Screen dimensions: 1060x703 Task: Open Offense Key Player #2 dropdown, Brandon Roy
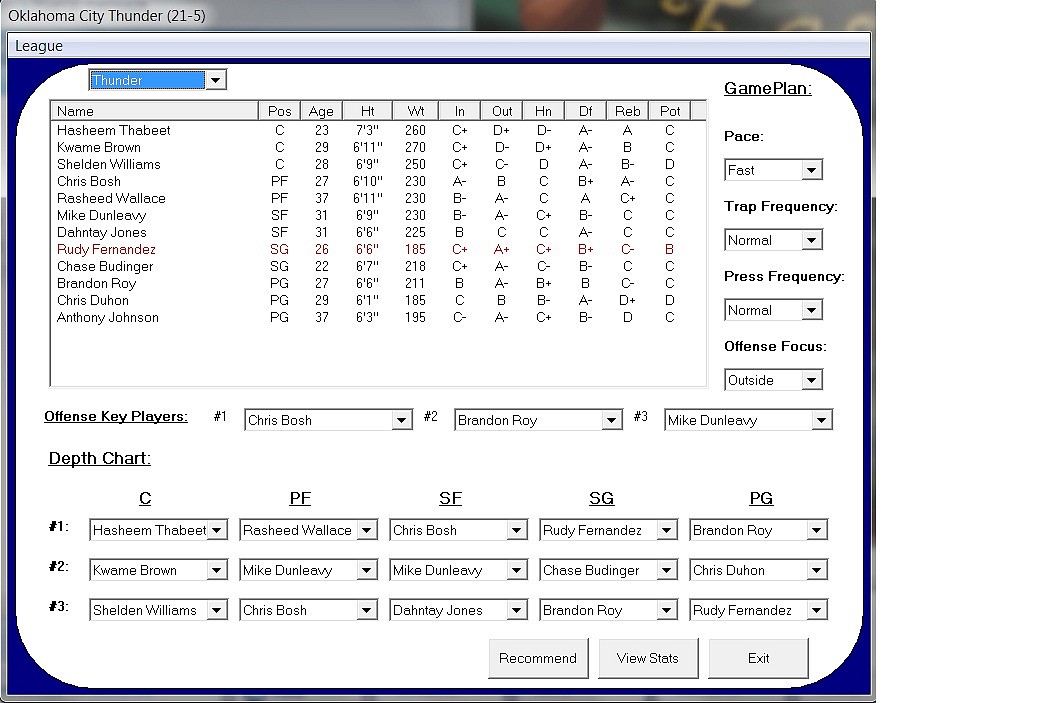point(538,420)
